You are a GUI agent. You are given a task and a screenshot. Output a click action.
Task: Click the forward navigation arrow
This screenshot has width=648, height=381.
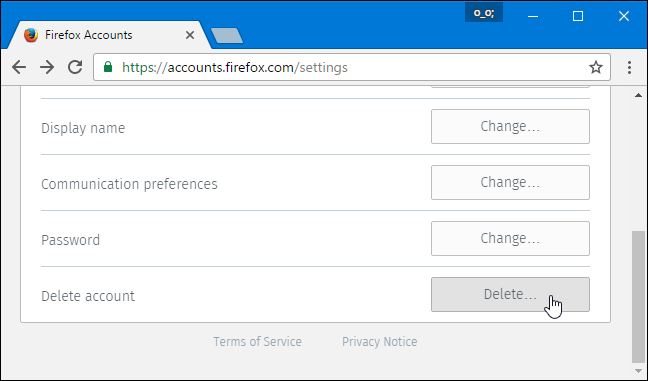tap(47, 67)
